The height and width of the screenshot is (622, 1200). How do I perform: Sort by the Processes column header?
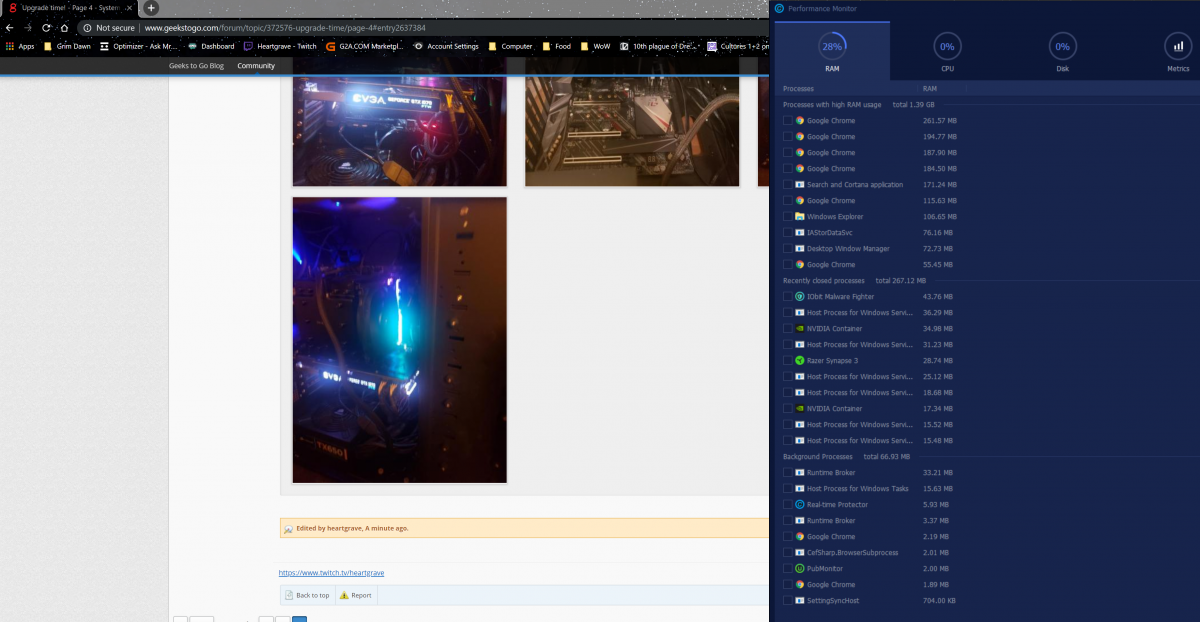798,89
